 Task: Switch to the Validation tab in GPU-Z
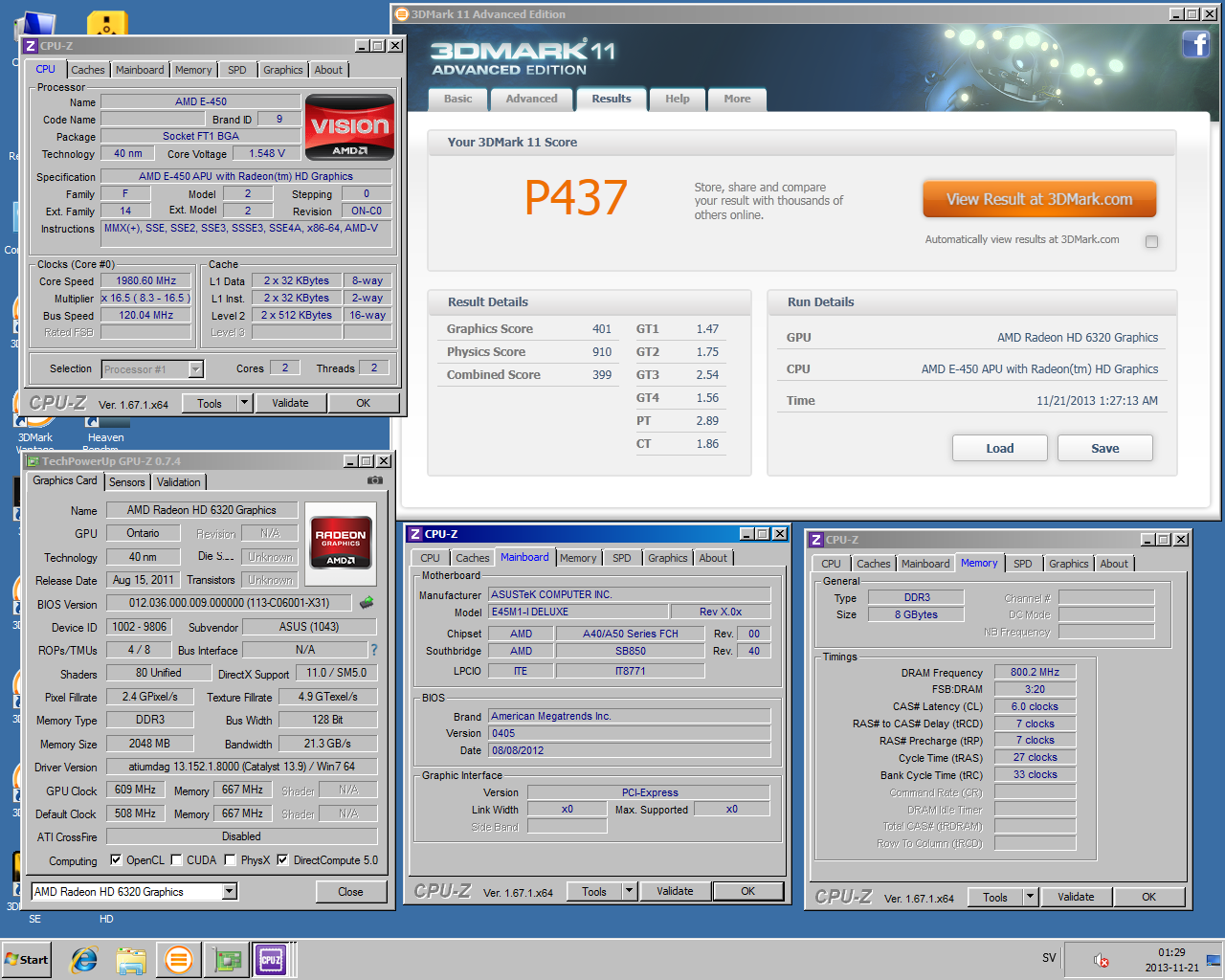point(179,482)
